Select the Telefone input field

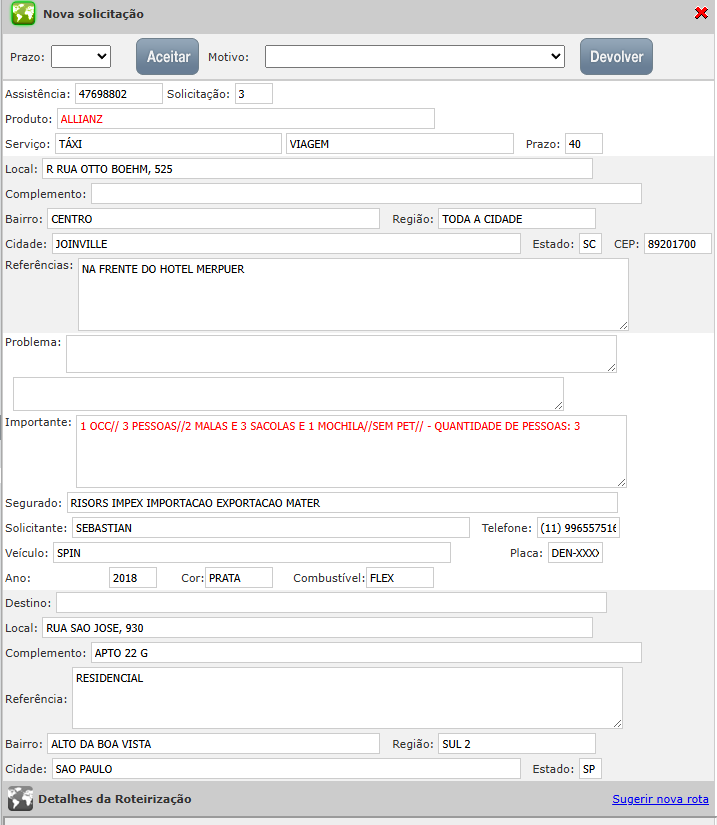point(578,528)
